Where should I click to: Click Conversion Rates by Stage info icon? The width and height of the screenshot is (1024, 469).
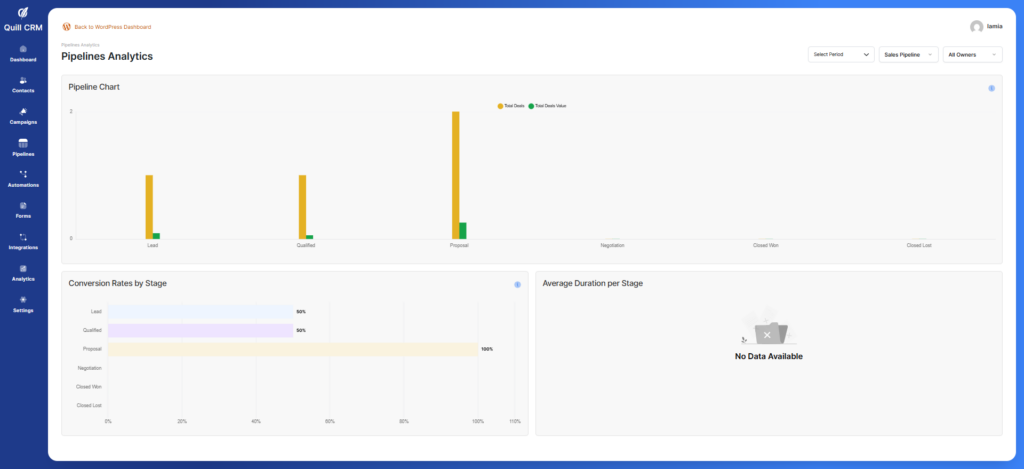tap(517, 284)
